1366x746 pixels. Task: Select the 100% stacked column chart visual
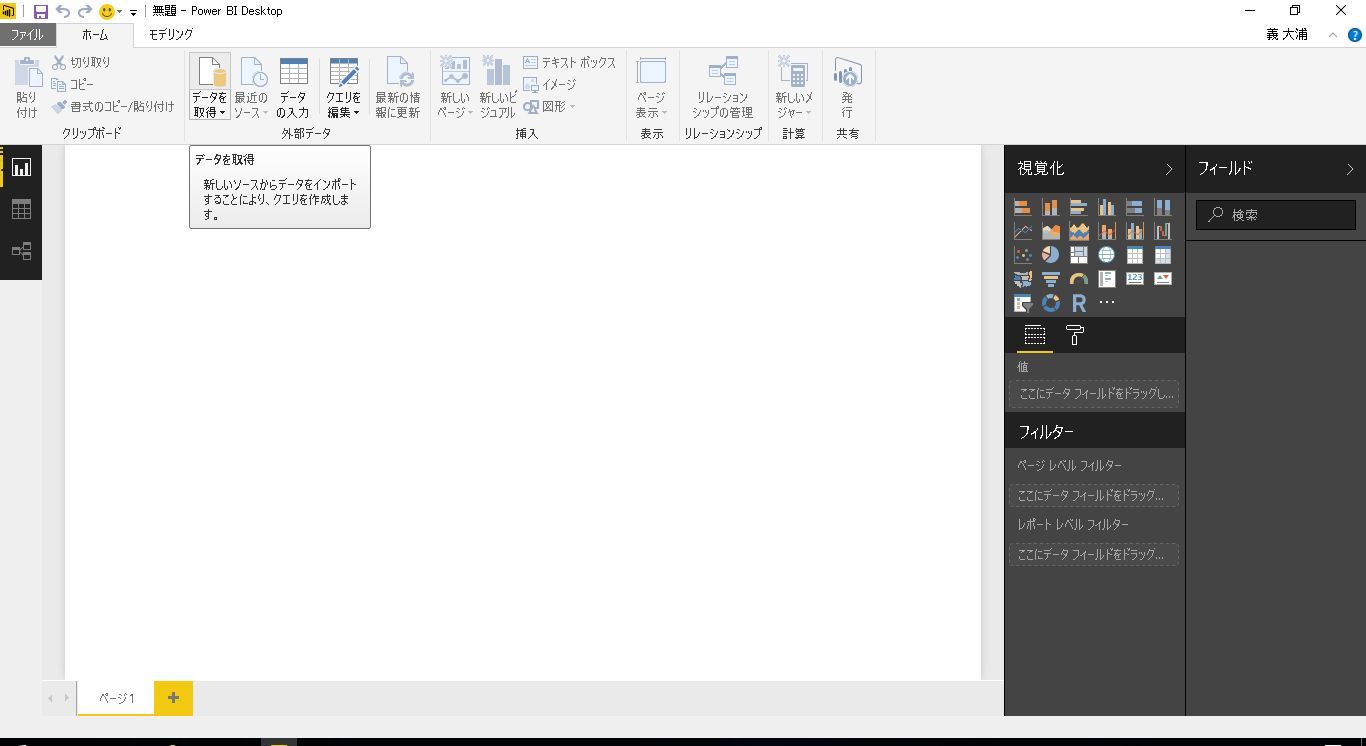1162,207
